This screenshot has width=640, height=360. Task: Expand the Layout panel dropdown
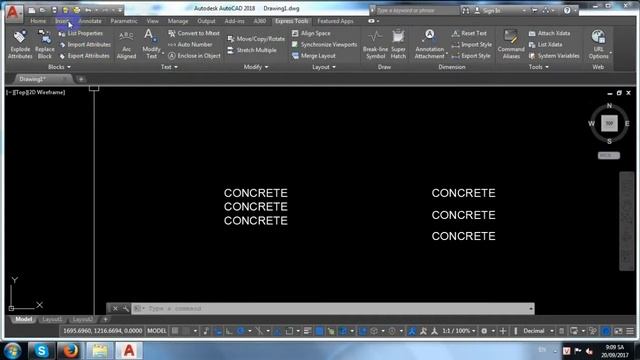[324, 67]
